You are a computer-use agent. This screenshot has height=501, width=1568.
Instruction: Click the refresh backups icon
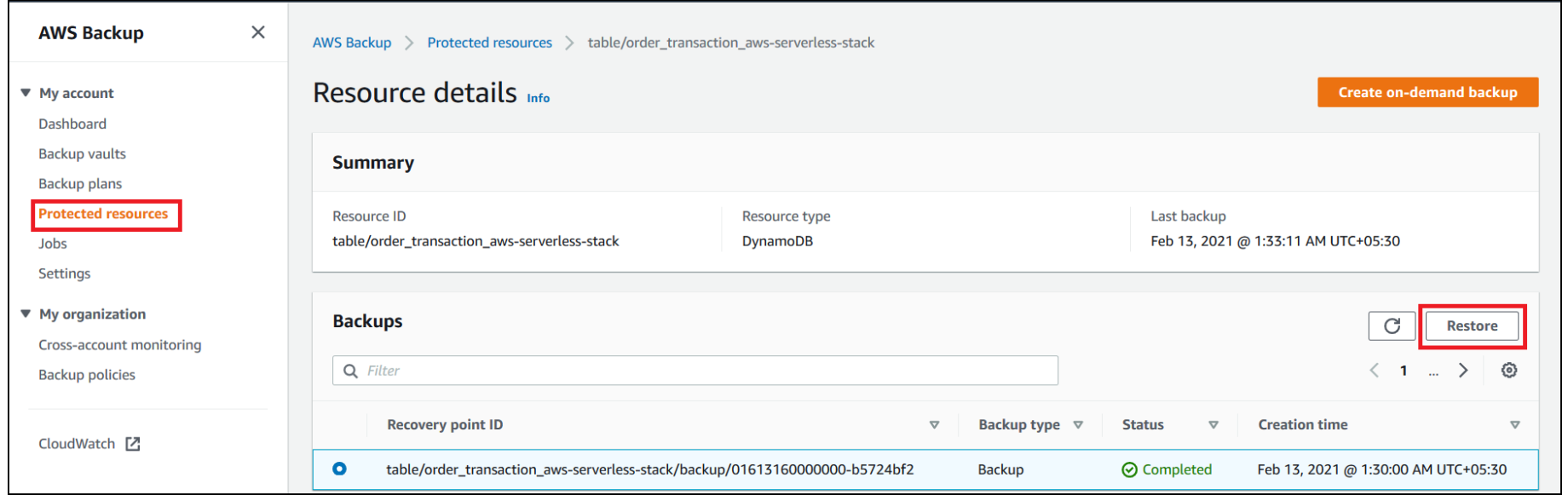pos(1392,326)
